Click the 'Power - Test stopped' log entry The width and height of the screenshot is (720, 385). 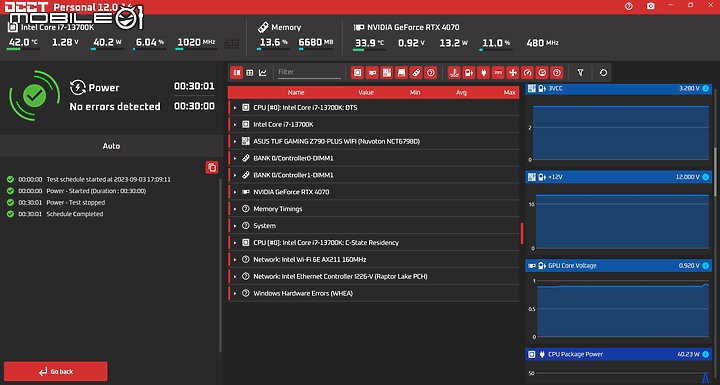click(x=76, y=203)
